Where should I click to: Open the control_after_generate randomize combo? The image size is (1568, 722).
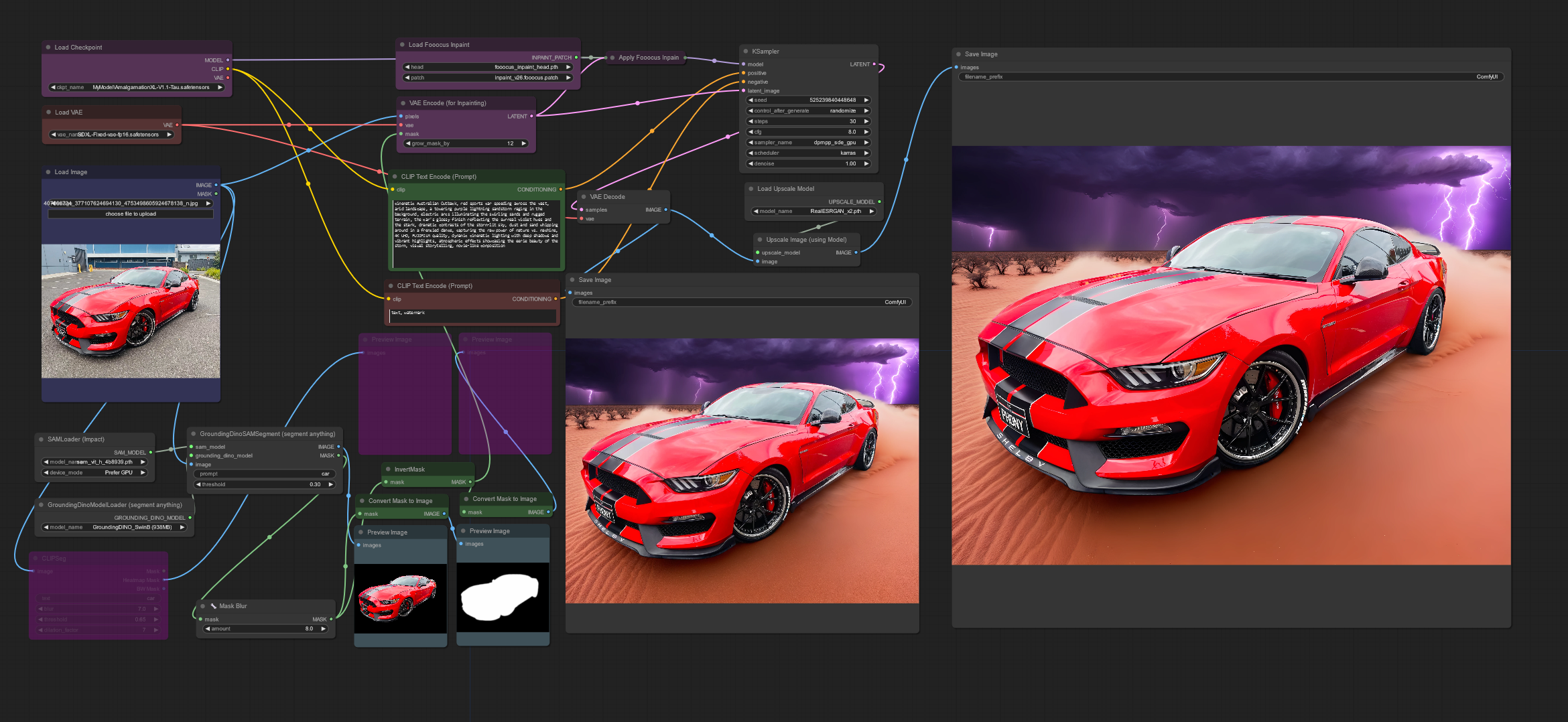(x=809, y=111)
